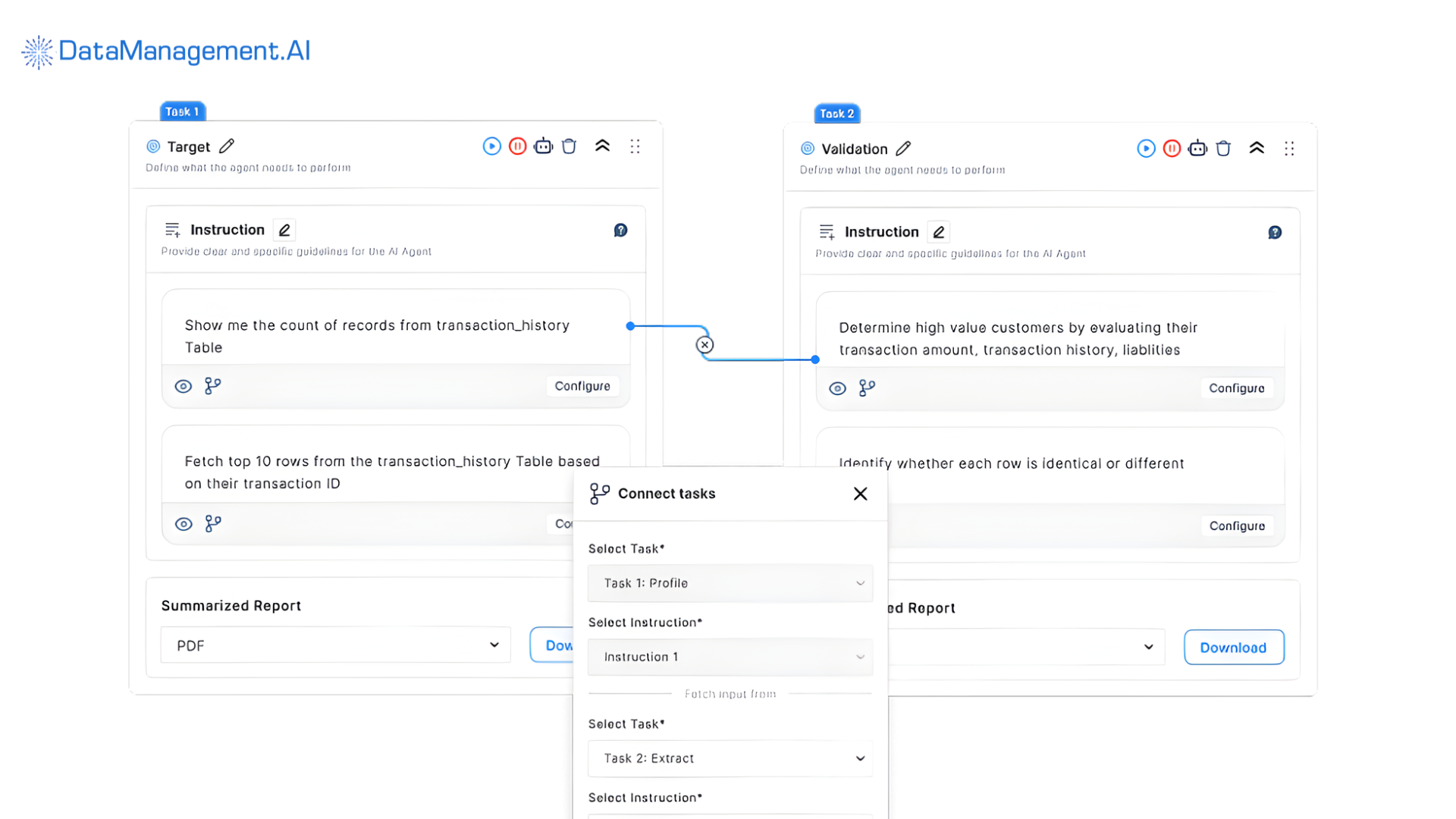Run the Target task

point(491,146)
